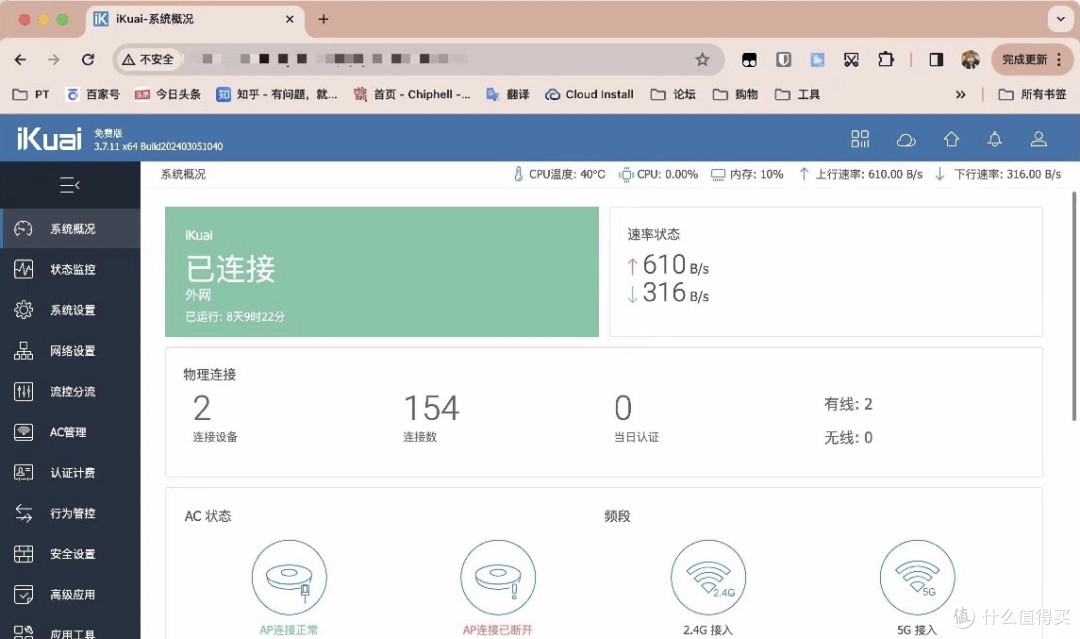The width and height of the screenshot is (1080, 639).
Task: Click the 2.4G 接入 wireless signal icon
Action: tap(708, 577)
